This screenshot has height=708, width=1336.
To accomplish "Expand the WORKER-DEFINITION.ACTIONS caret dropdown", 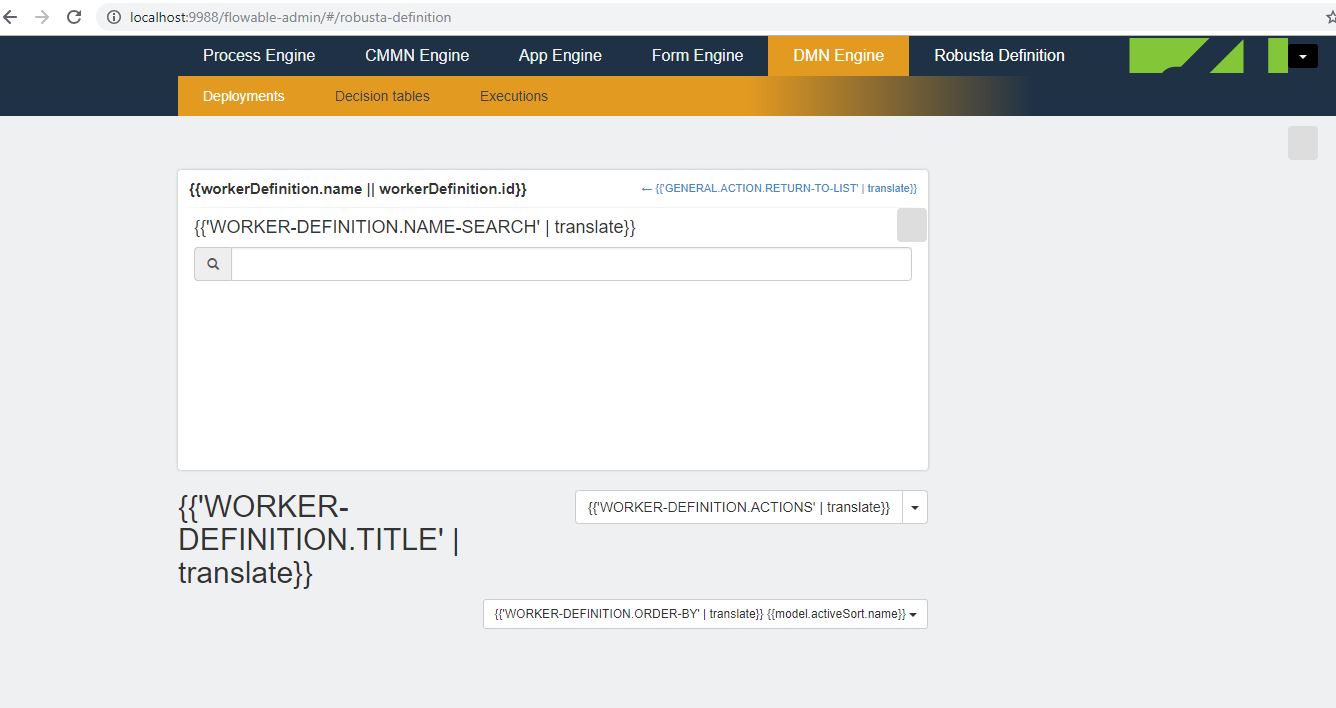I will coord(915,508).
